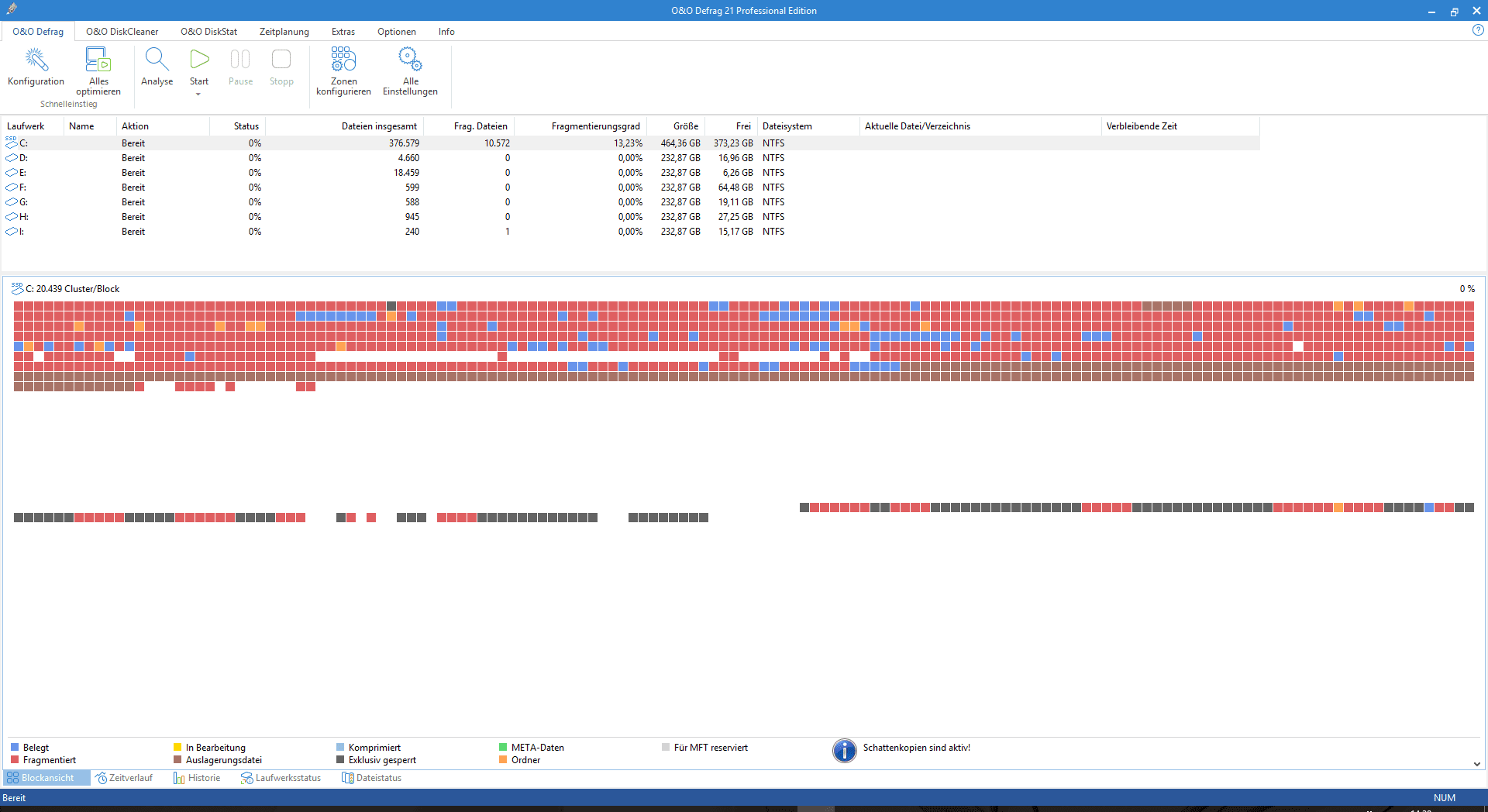Open the Konfiguration wizard icon
This screenshot has height=812, width=1488.
[x=36, y=60]
